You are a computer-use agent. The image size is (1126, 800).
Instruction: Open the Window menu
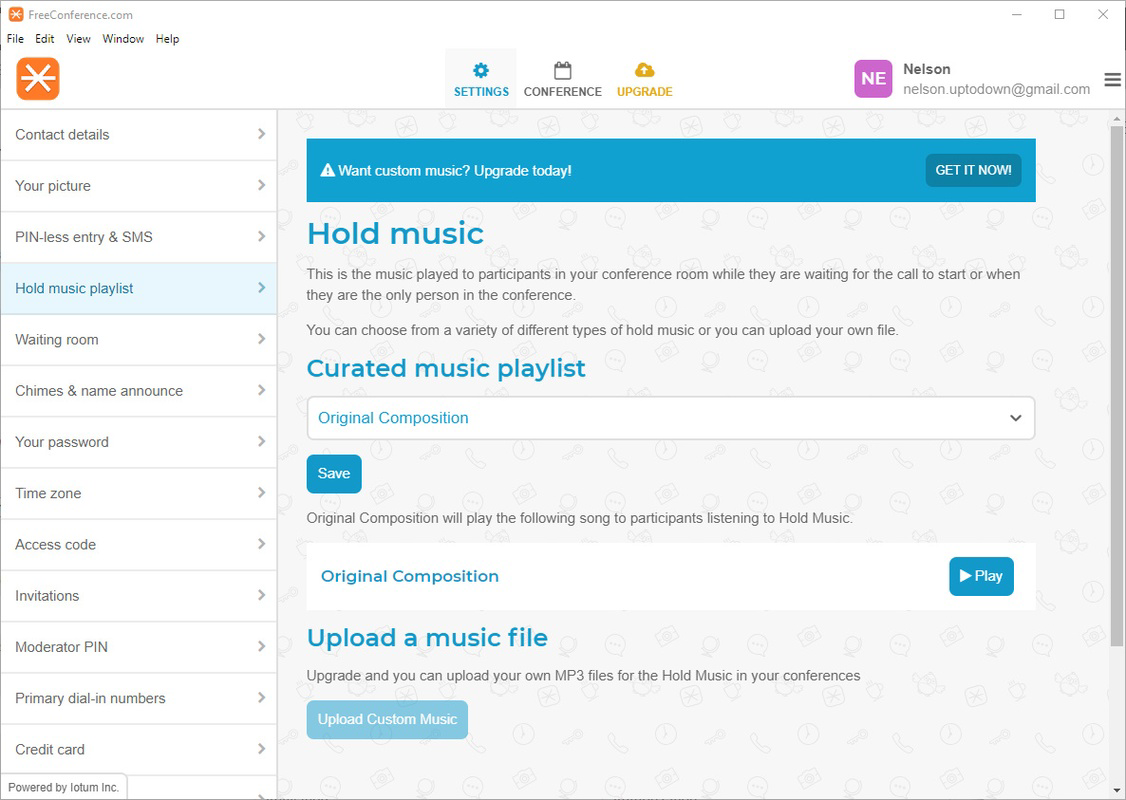coord(123,39)
